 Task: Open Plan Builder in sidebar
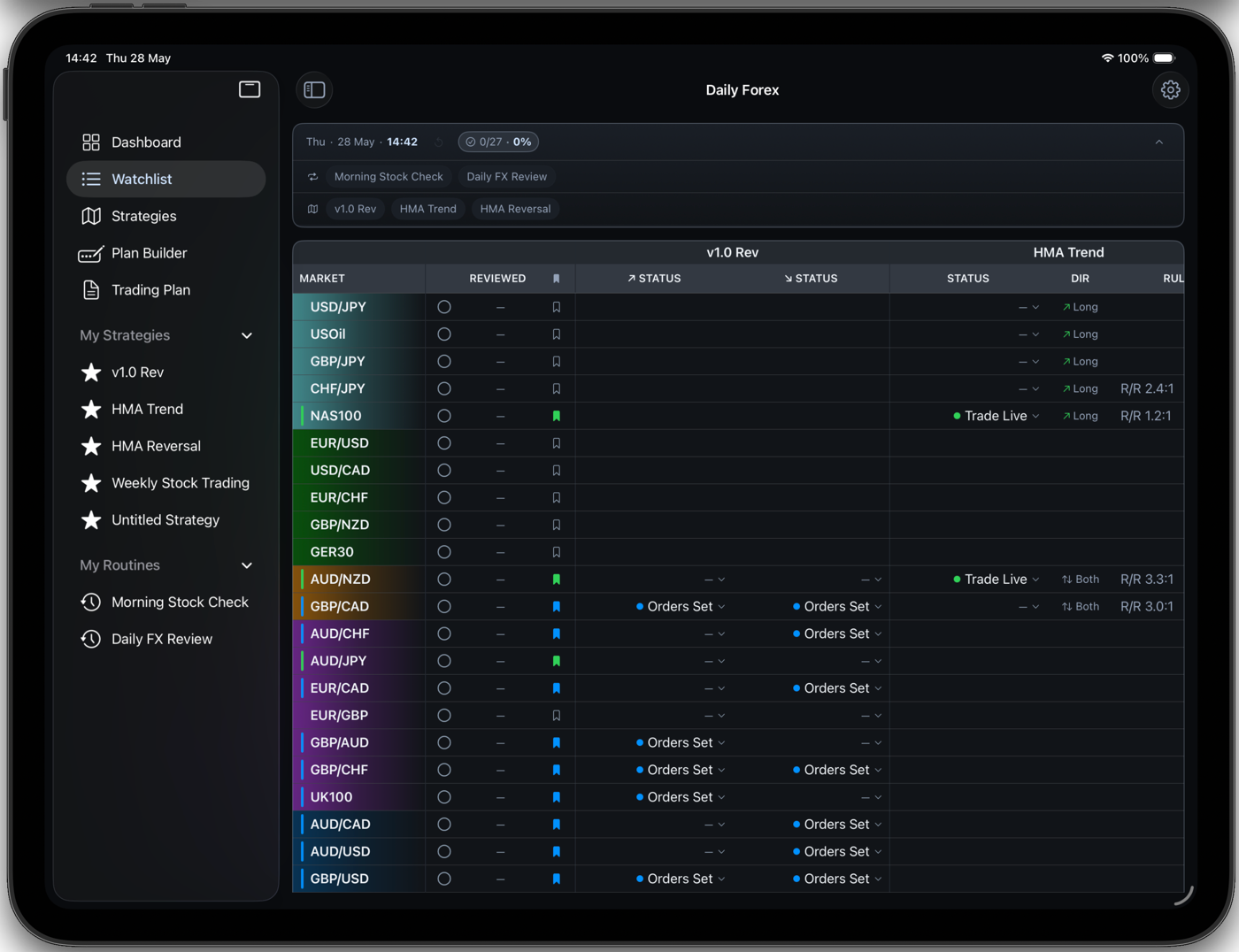point(166,253)
